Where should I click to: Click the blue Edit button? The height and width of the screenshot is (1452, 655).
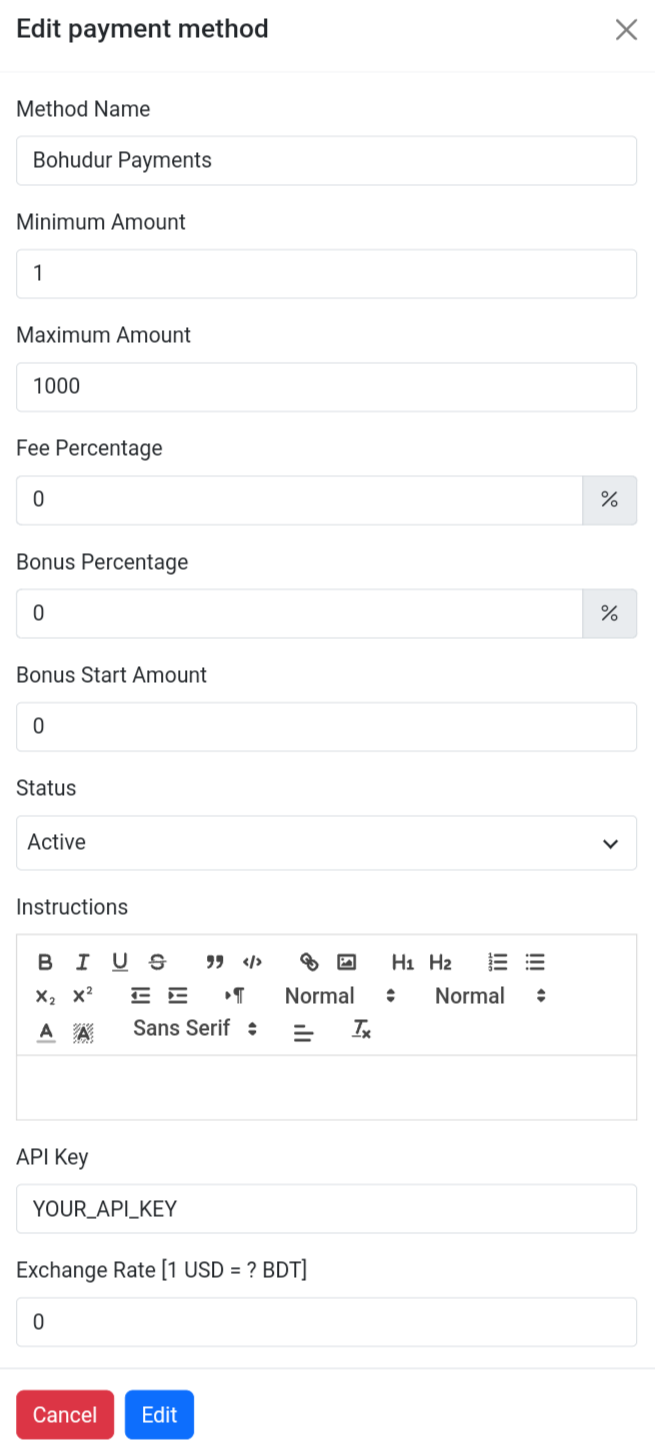pos(159,1415)
